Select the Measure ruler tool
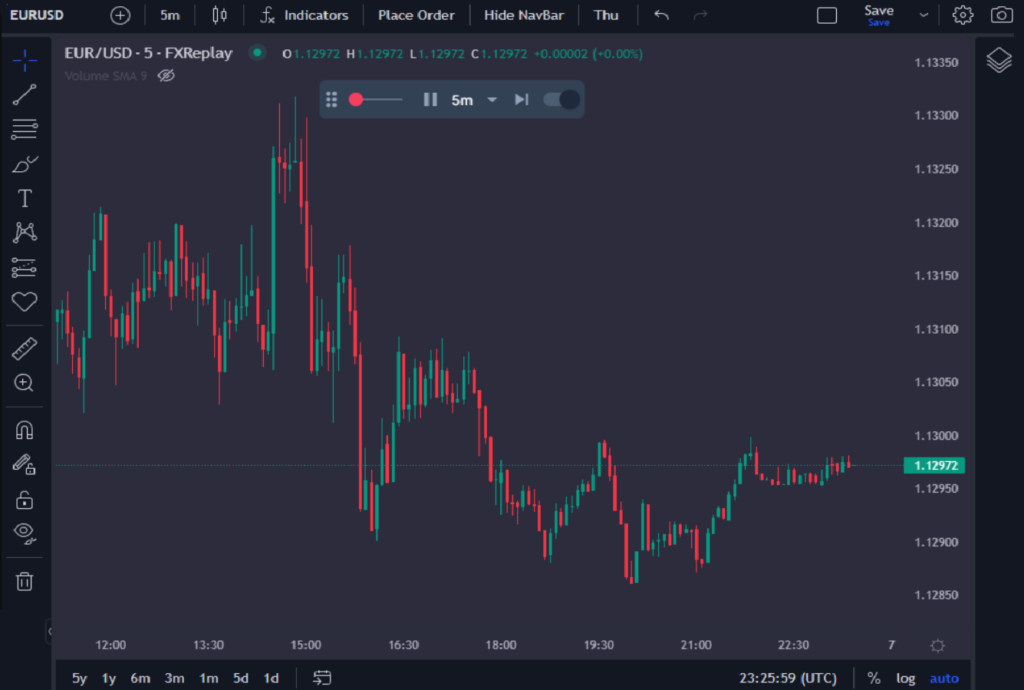Viewport: 1024px width, 690px height. [23, 347]
